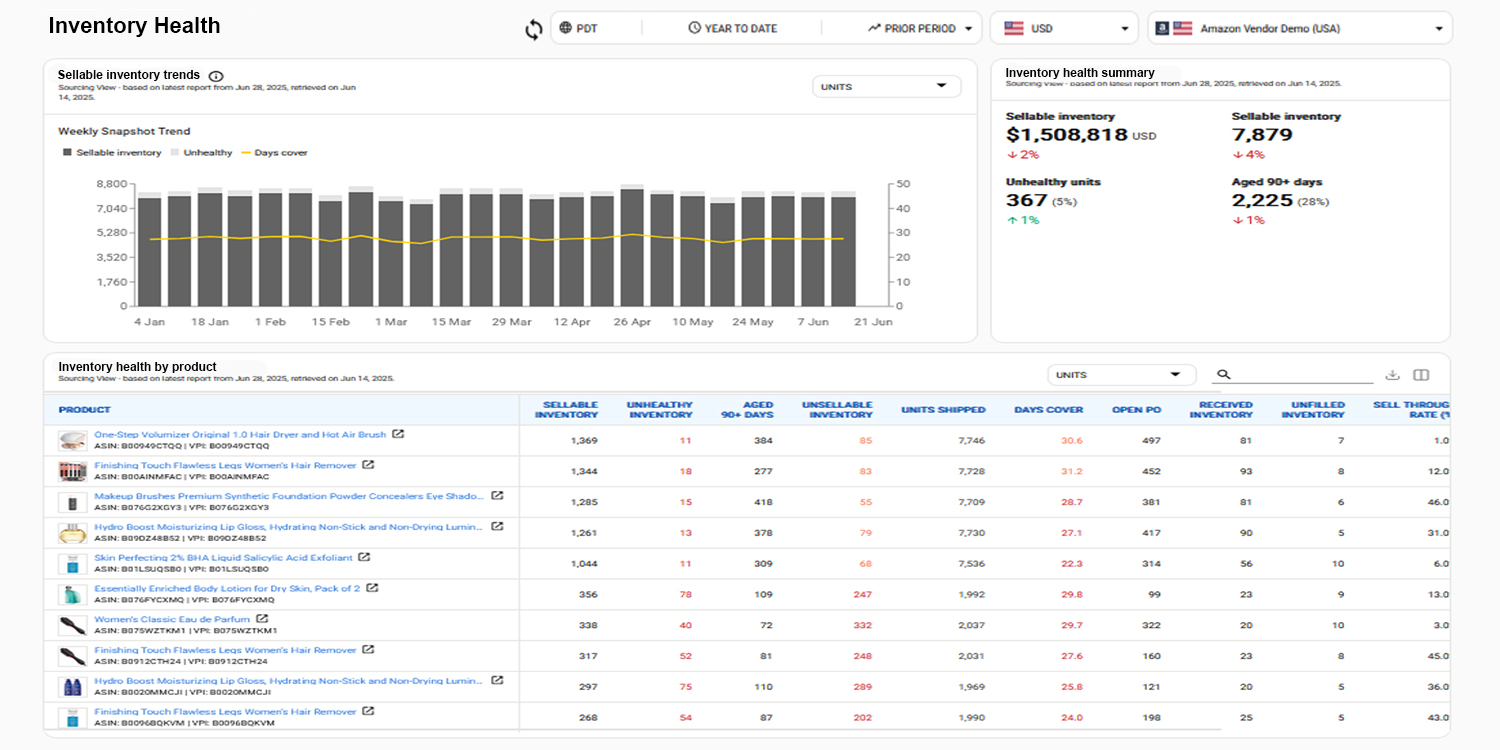
Task: Open external link icon for Skin Perfecting BHA Exfoliant
Action: coord(364,558)
